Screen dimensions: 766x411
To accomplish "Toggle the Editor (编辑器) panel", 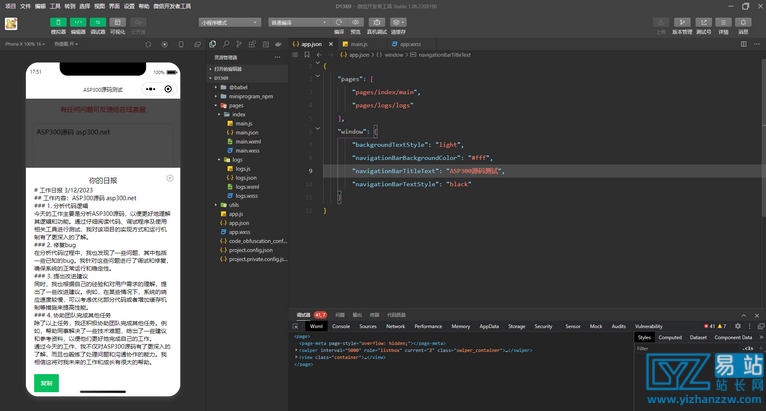I will click(x=77, y=21).
